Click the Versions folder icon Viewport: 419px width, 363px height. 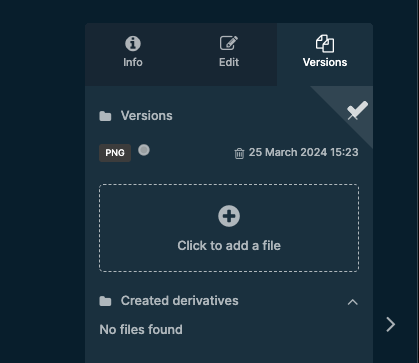[105, 116]
